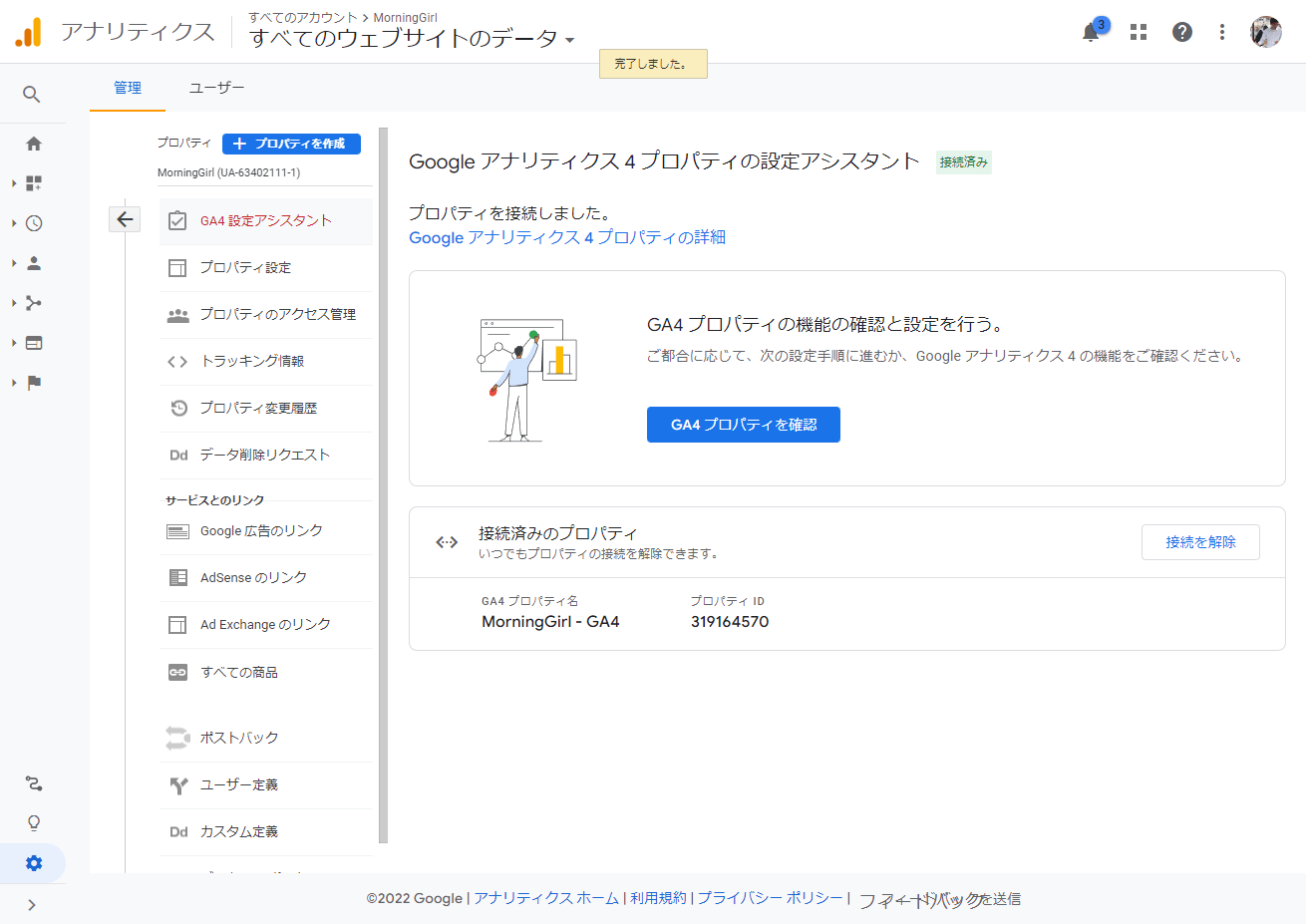Click the プロパティを作成 button

pos(291,144)
